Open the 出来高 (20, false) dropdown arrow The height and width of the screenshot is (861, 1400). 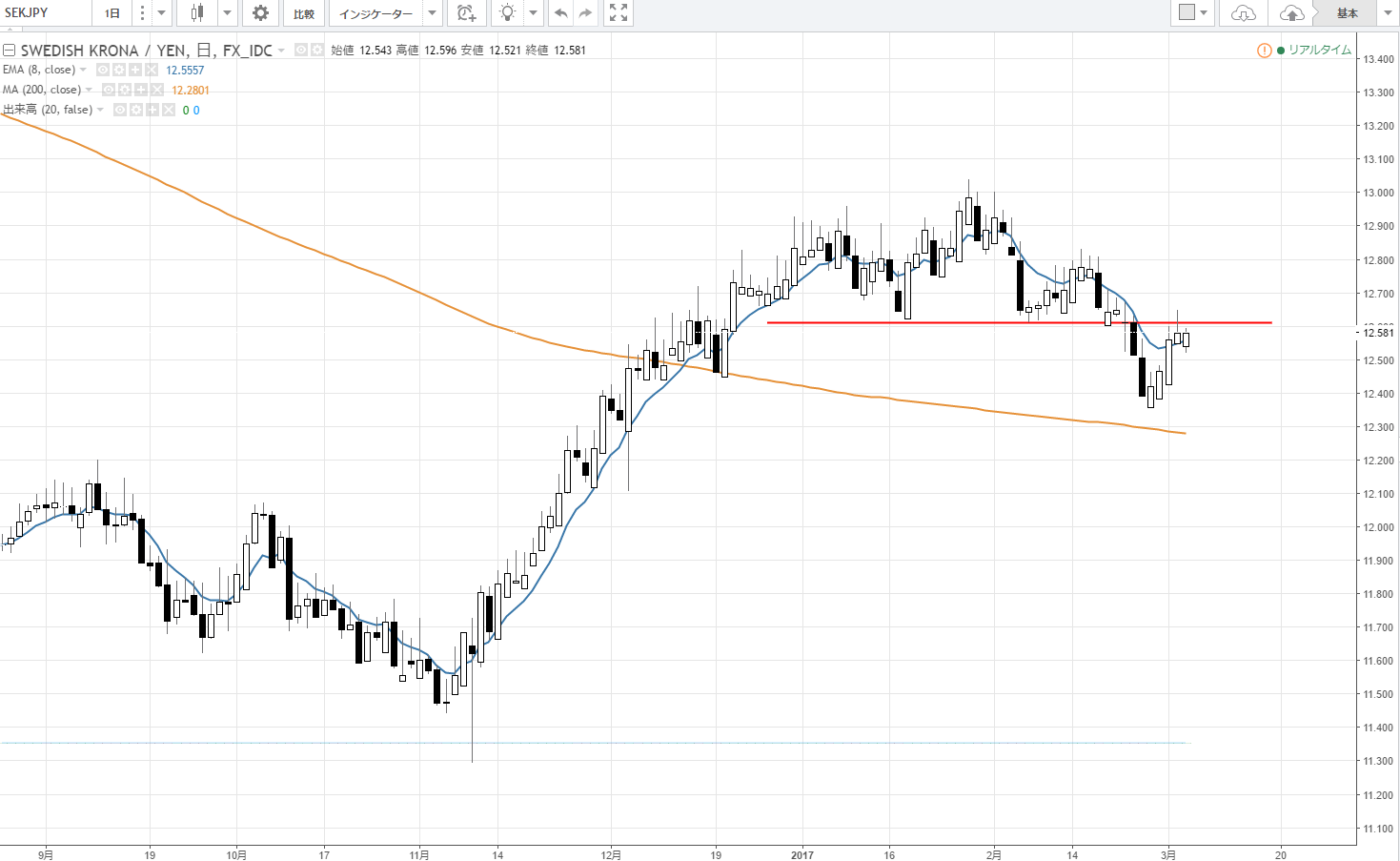click(x=100, y=110)
